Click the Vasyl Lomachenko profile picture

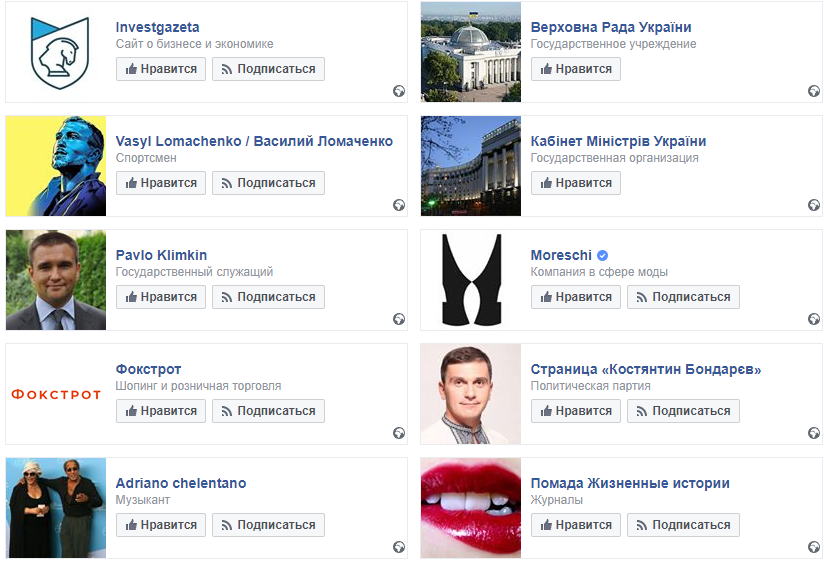tap(56, 166)
